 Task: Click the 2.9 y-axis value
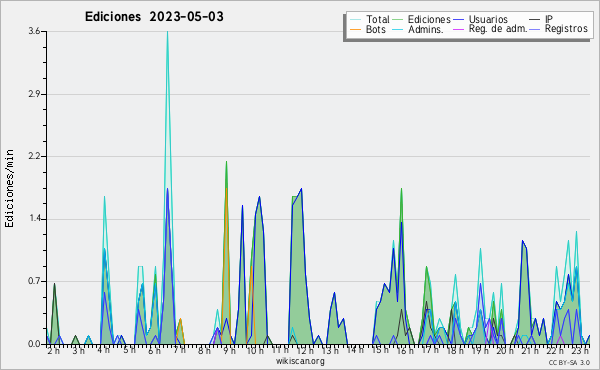click(34, 94)
